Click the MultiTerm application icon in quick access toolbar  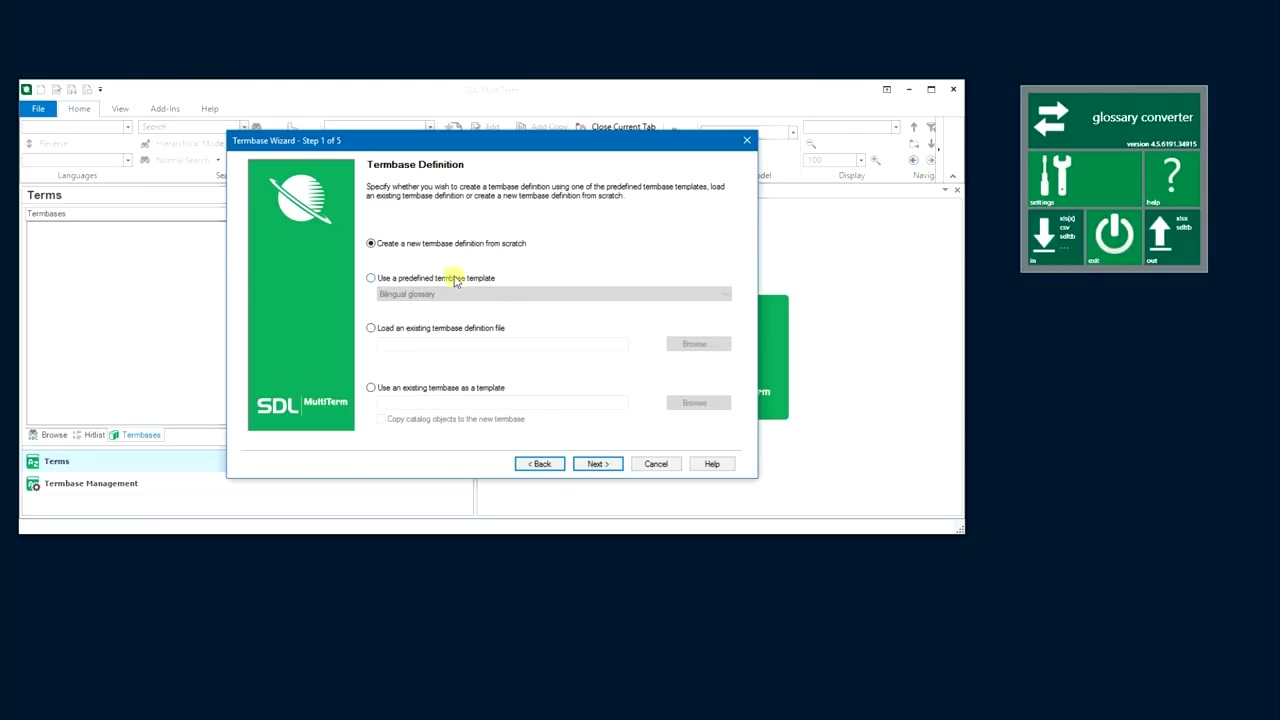[x=27, y=89]
